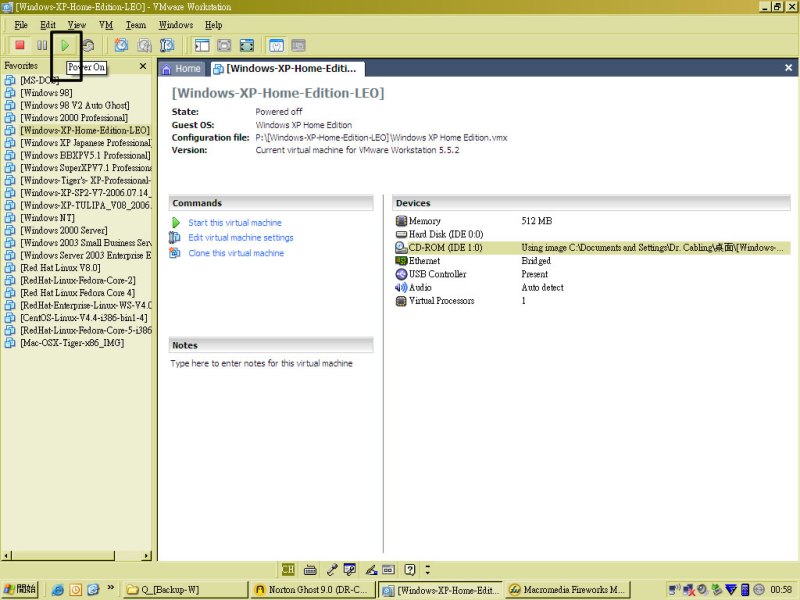The width and height of the screenshot is (800, 600).
Task: Select [Windows 2000 Professional] favorite
Action: coord(74,118)
